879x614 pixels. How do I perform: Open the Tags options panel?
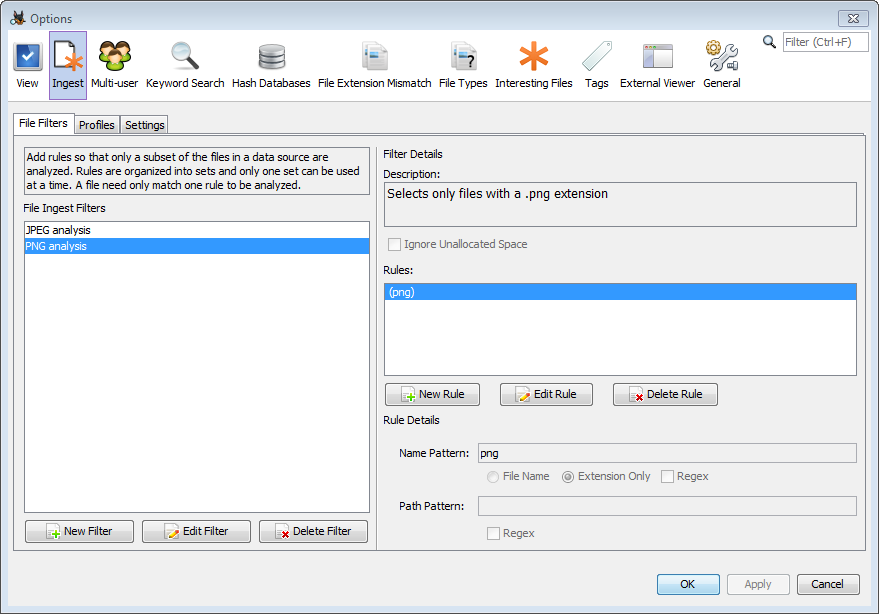click(597, 65)
